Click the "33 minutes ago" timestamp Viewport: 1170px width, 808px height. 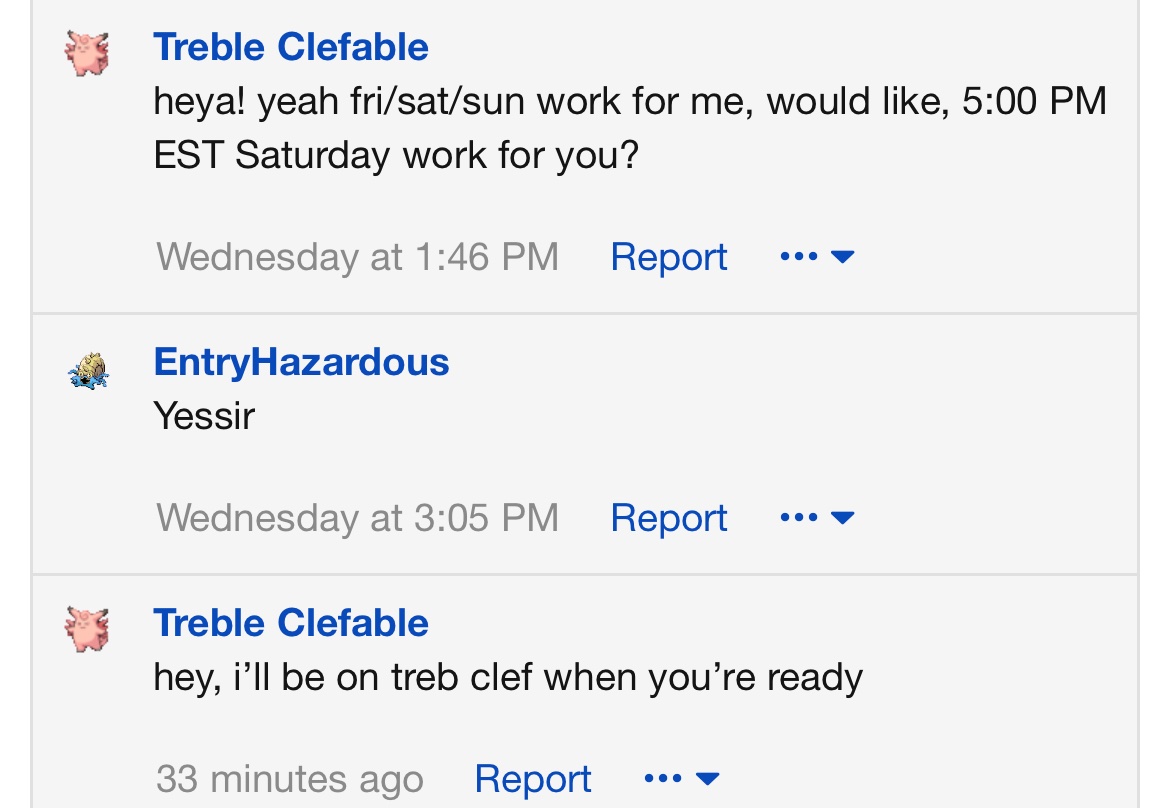pos(290,779)
